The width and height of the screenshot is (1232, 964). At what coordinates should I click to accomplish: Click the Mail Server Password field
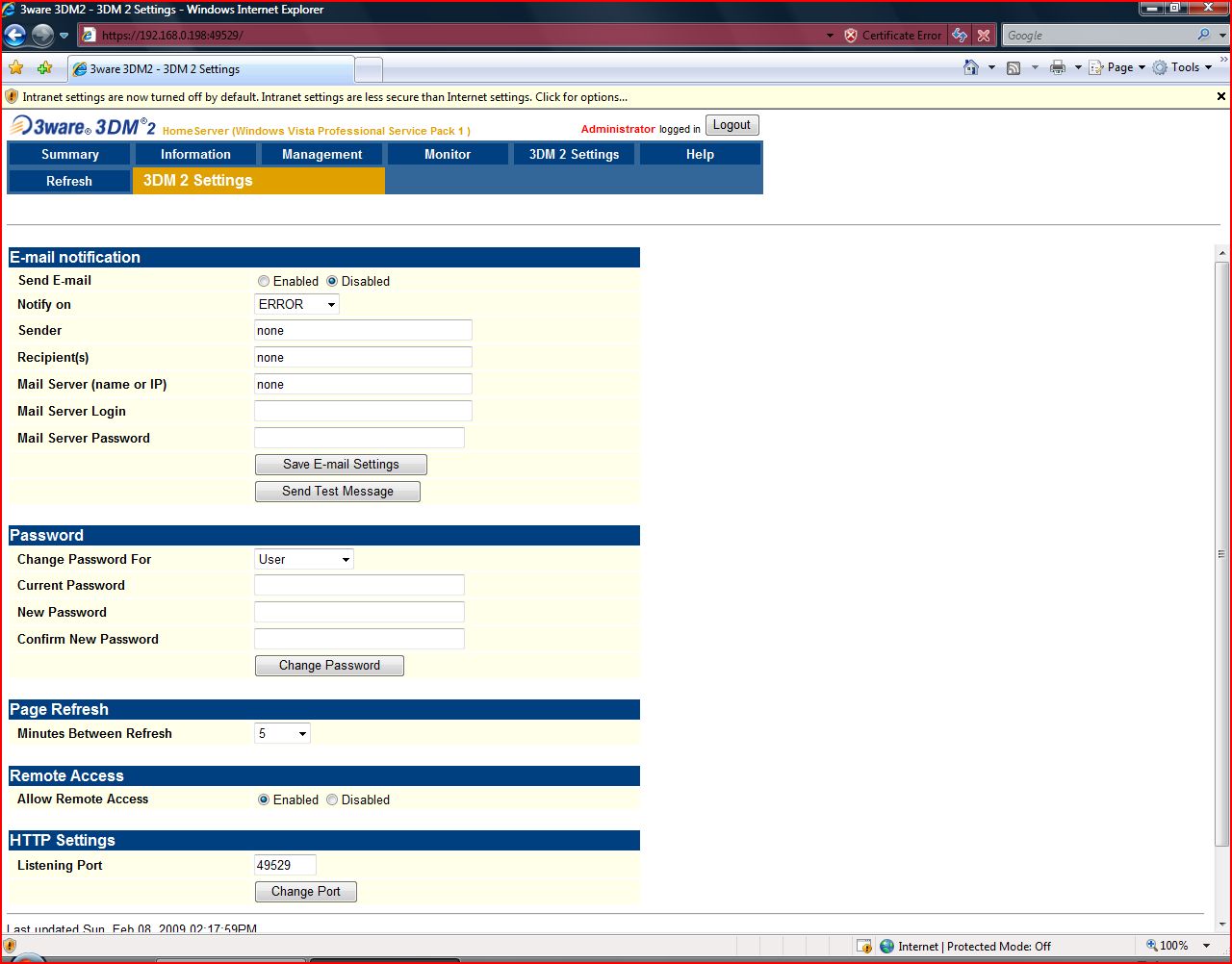359,438
